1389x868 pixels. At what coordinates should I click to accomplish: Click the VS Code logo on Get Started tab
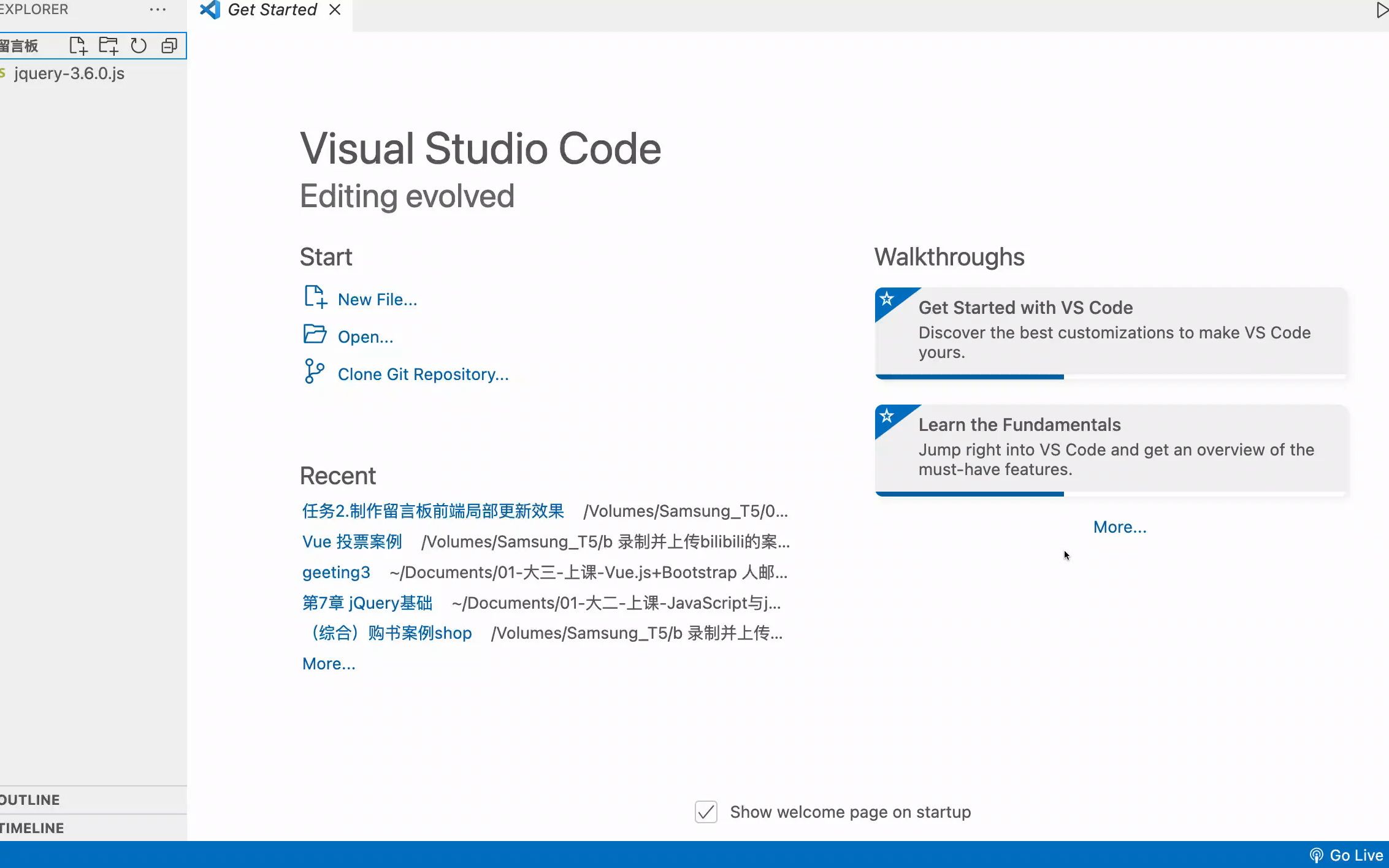click(210, 10)
